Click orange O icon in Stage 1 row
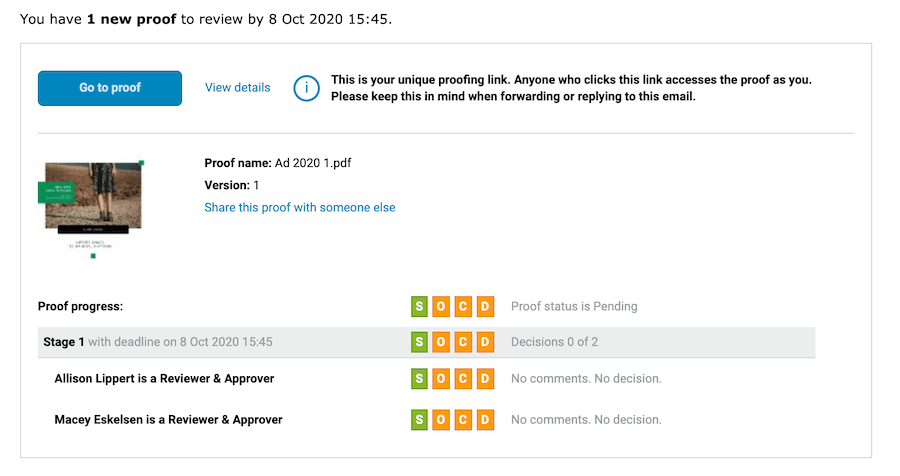The height and width of the screenshot is (476, 900). click(441, 342)
